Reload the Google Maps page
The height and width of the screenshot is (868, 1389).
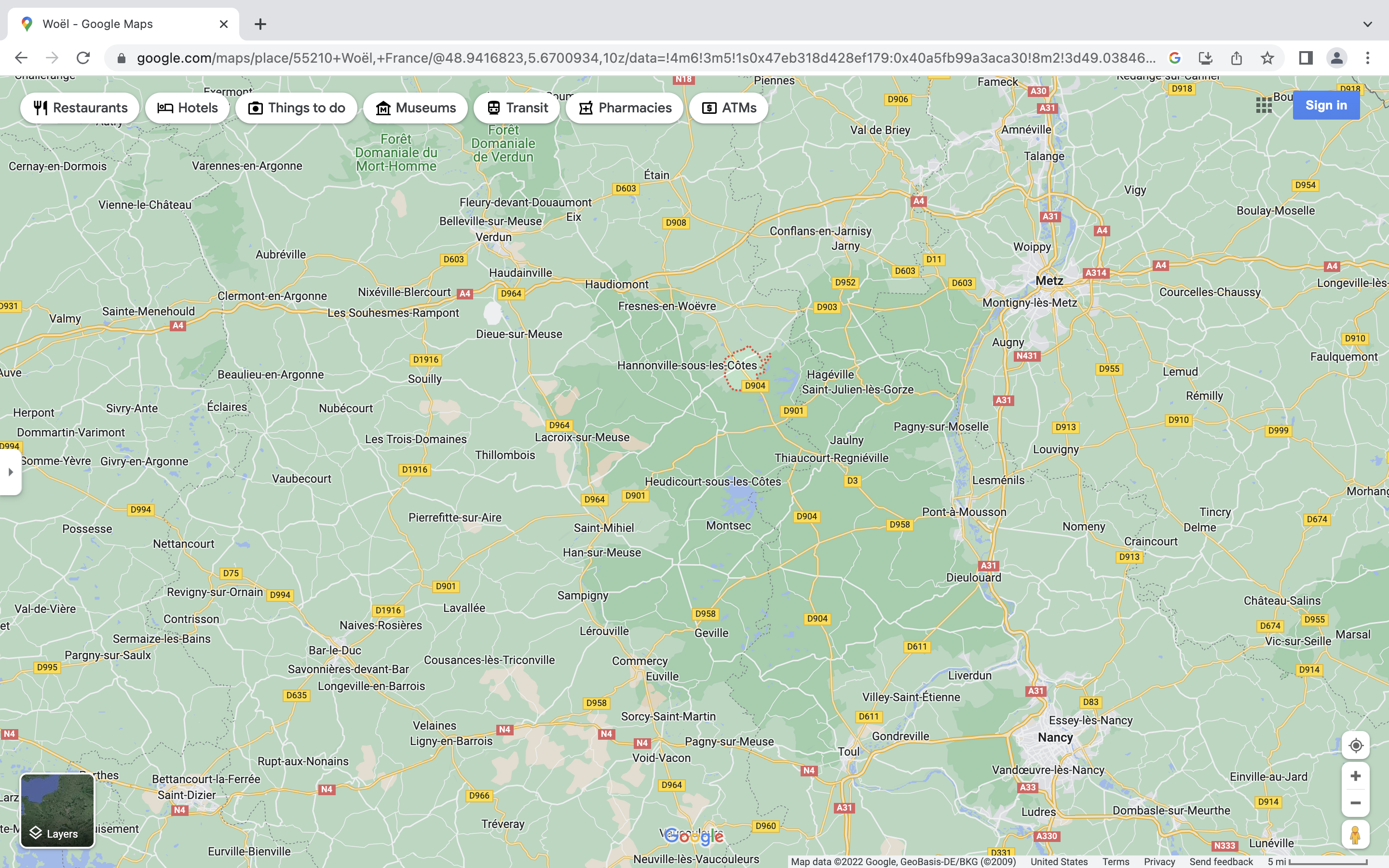(83, 58)
